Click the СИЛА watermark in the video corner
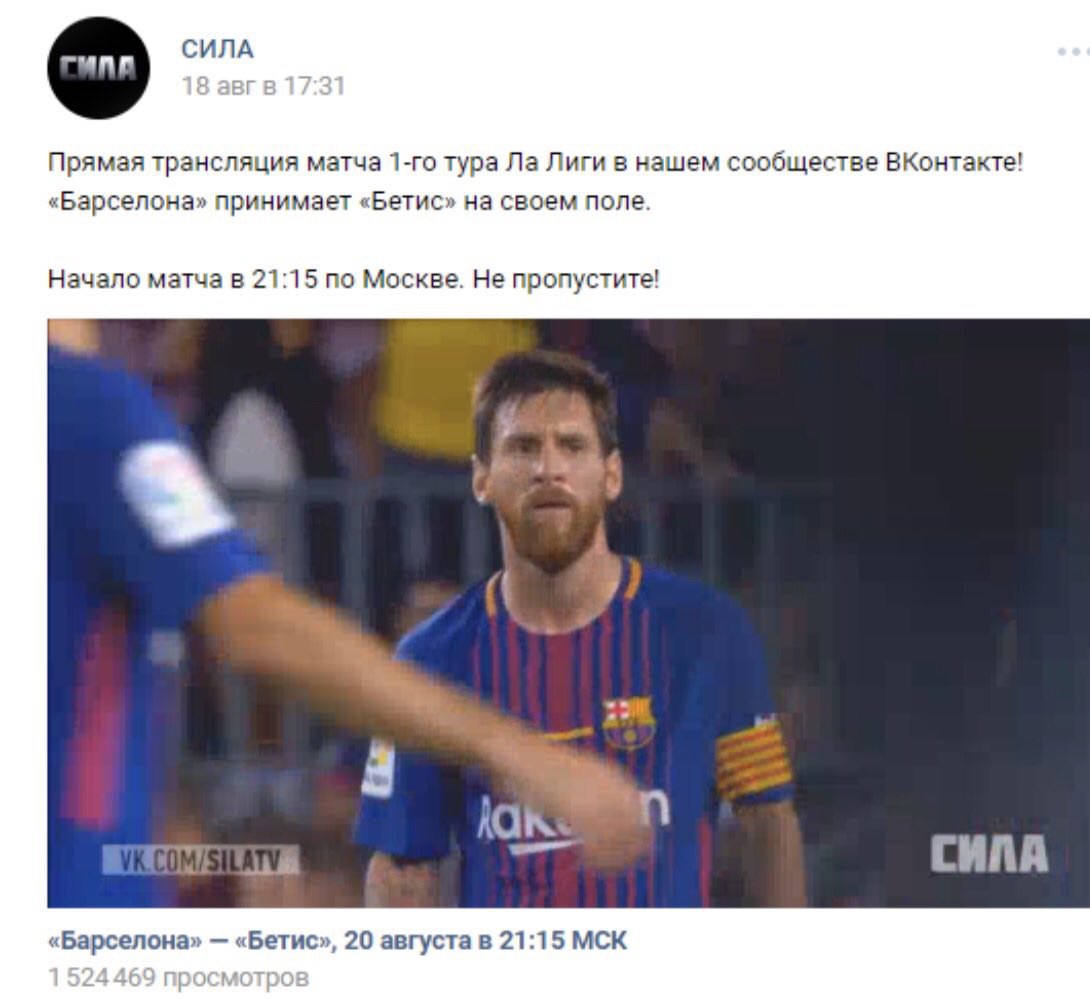Screen dimensions: 1090x1005 pos(989,853)
